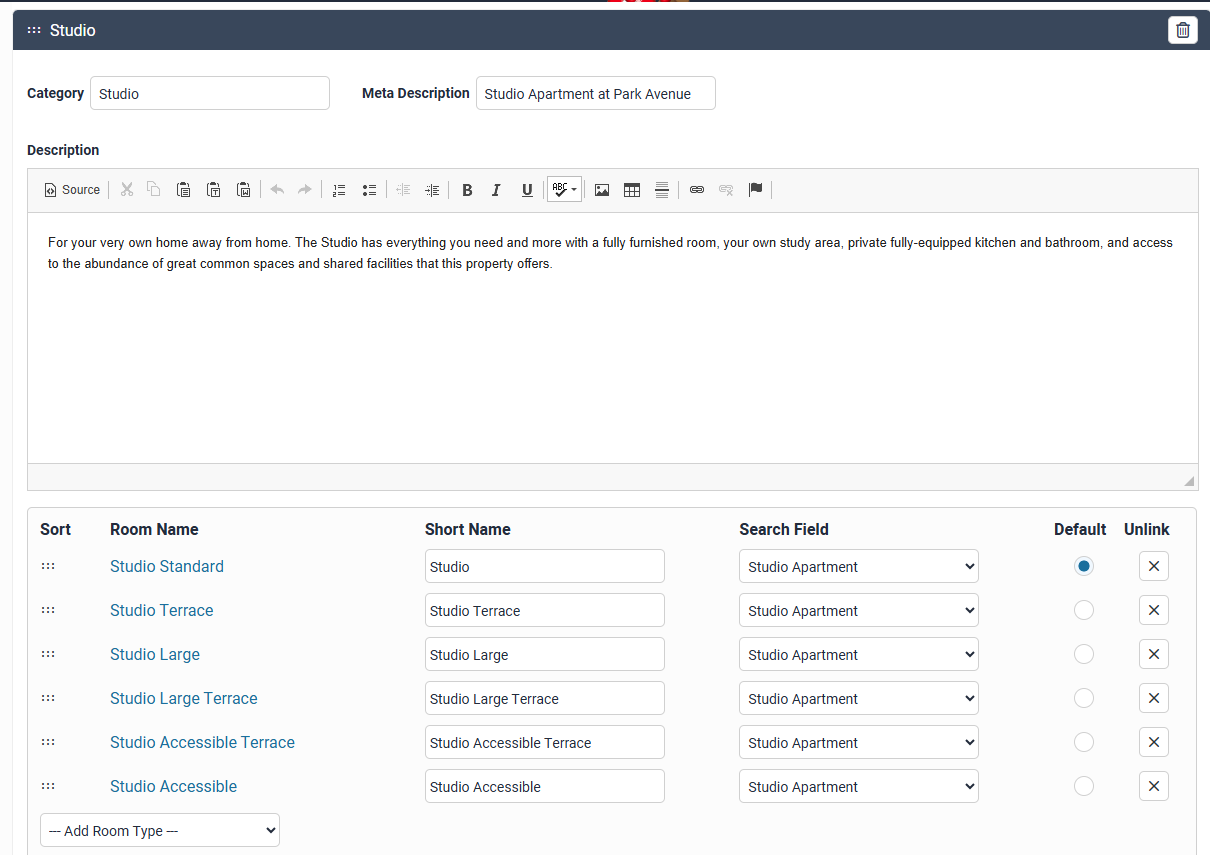Set Studio Terrace as the default room
Image resolution: width=1210 pixels, height=855 pixels.
pyautogui.click(x=1083, y=610)
